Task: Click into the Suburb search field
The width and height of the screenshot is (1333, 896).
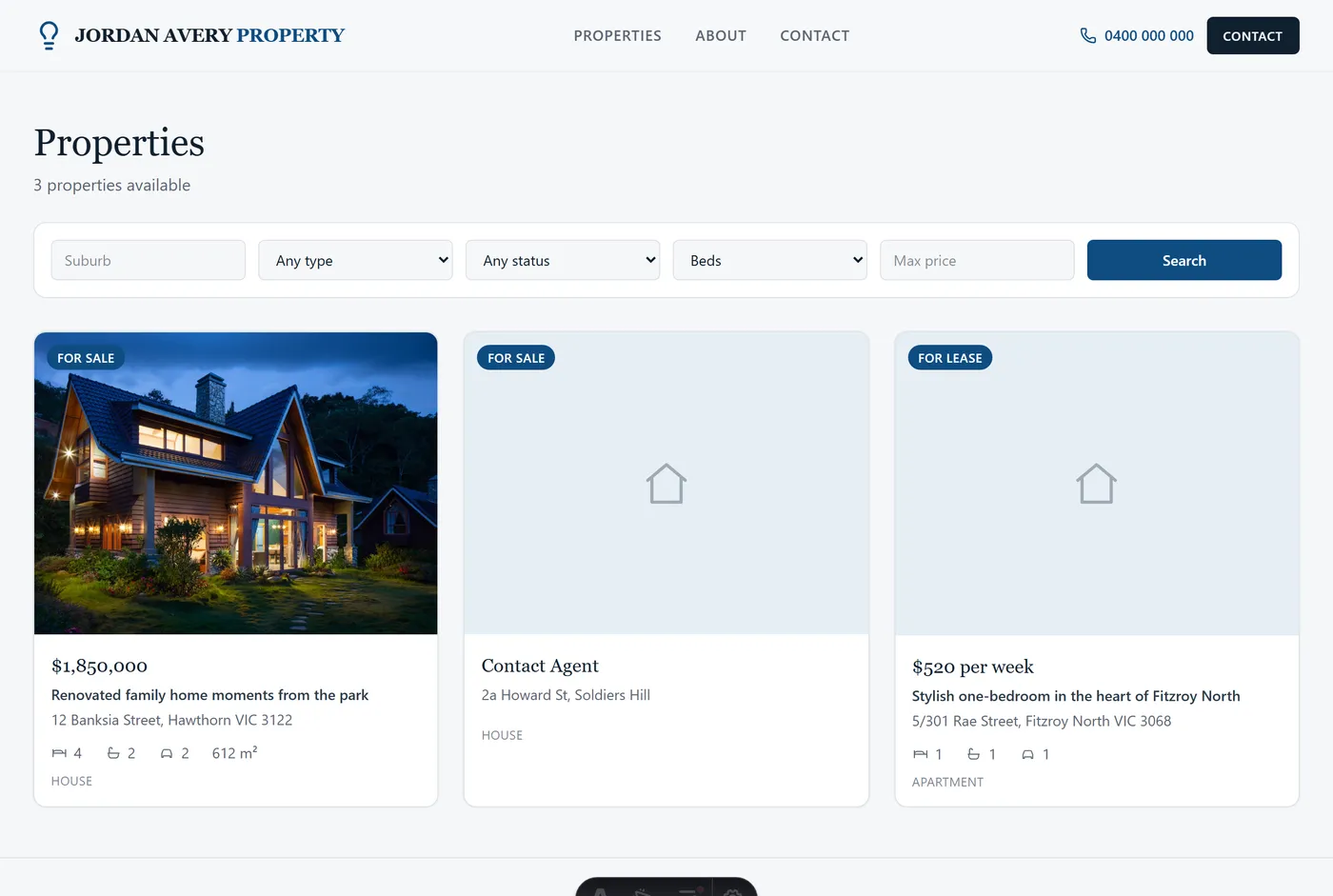Action: coord(148,260)
